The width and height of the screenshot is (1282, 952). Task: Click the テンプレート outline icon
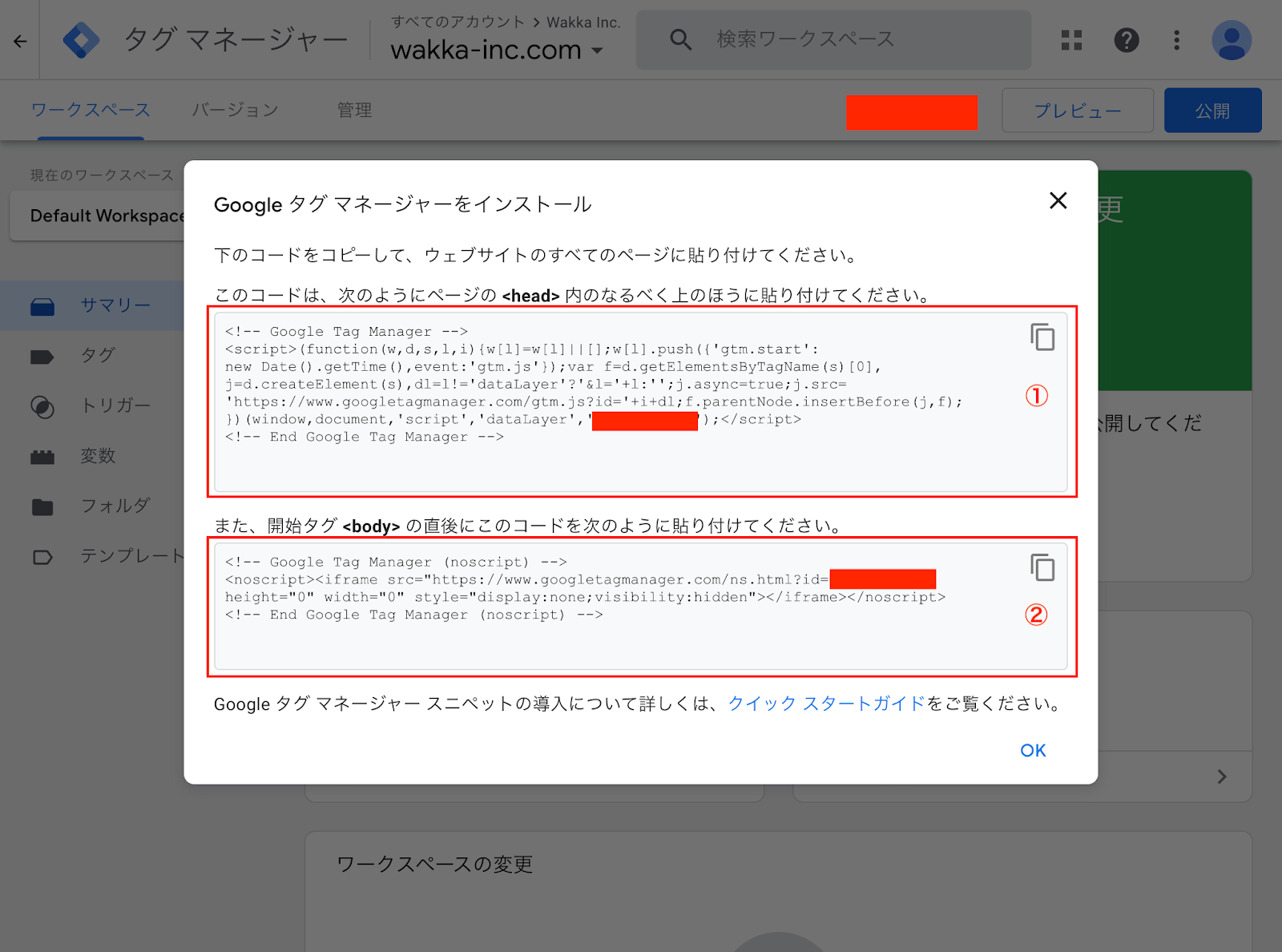tap(42, 557)
